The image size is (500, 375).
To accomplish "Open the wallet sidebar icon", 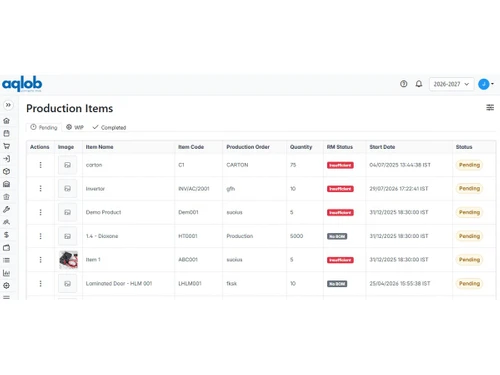I will pyautogui.click(x=6, y=248).
